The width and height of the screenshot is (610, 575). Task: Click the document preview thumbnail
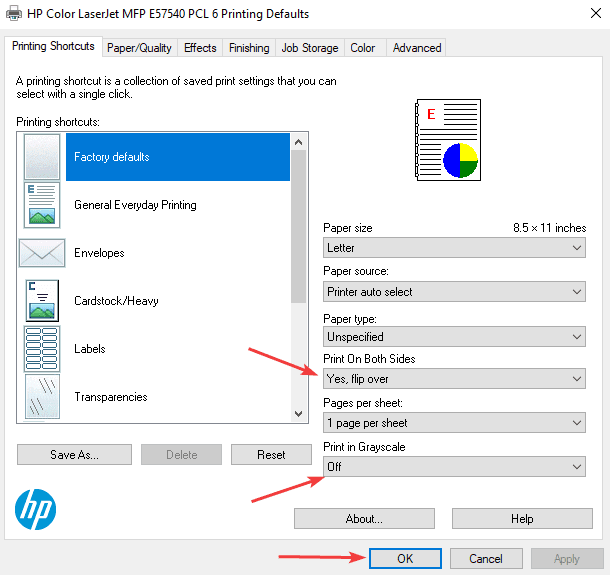click(446, 140)
